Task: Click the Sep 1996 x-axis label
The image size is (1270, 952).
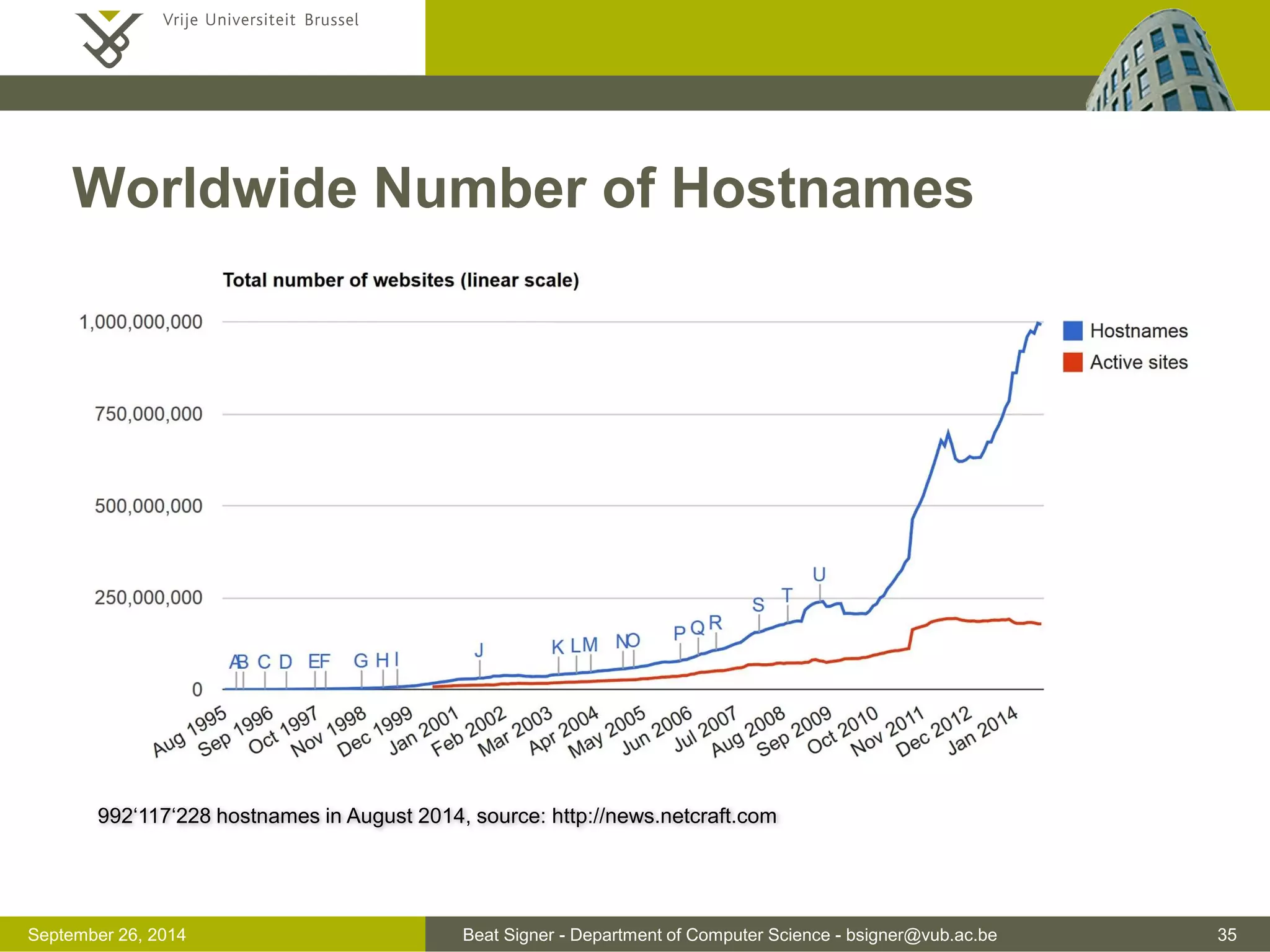Action: 236,732
